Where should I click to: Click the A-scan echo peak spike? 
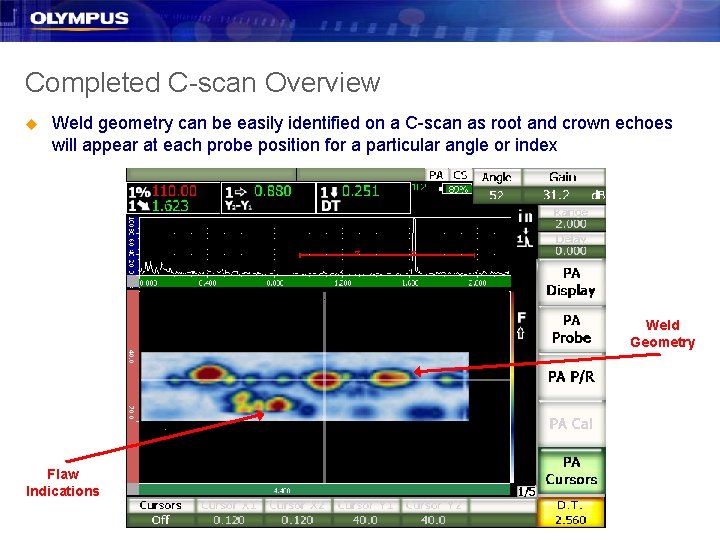[x=415, y=246]
